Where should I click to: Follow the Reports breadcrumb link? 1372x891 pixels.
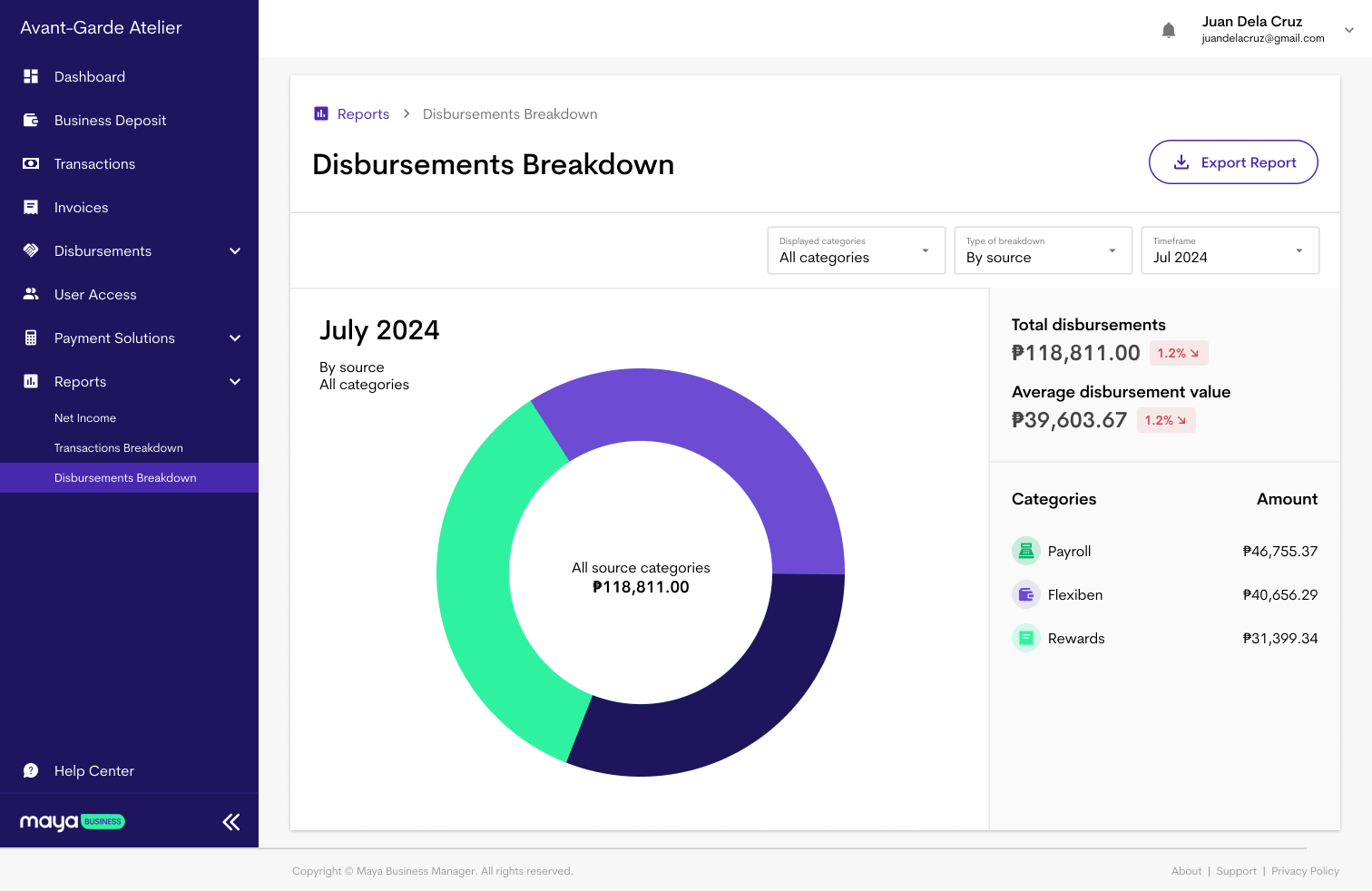click(363, 114)
